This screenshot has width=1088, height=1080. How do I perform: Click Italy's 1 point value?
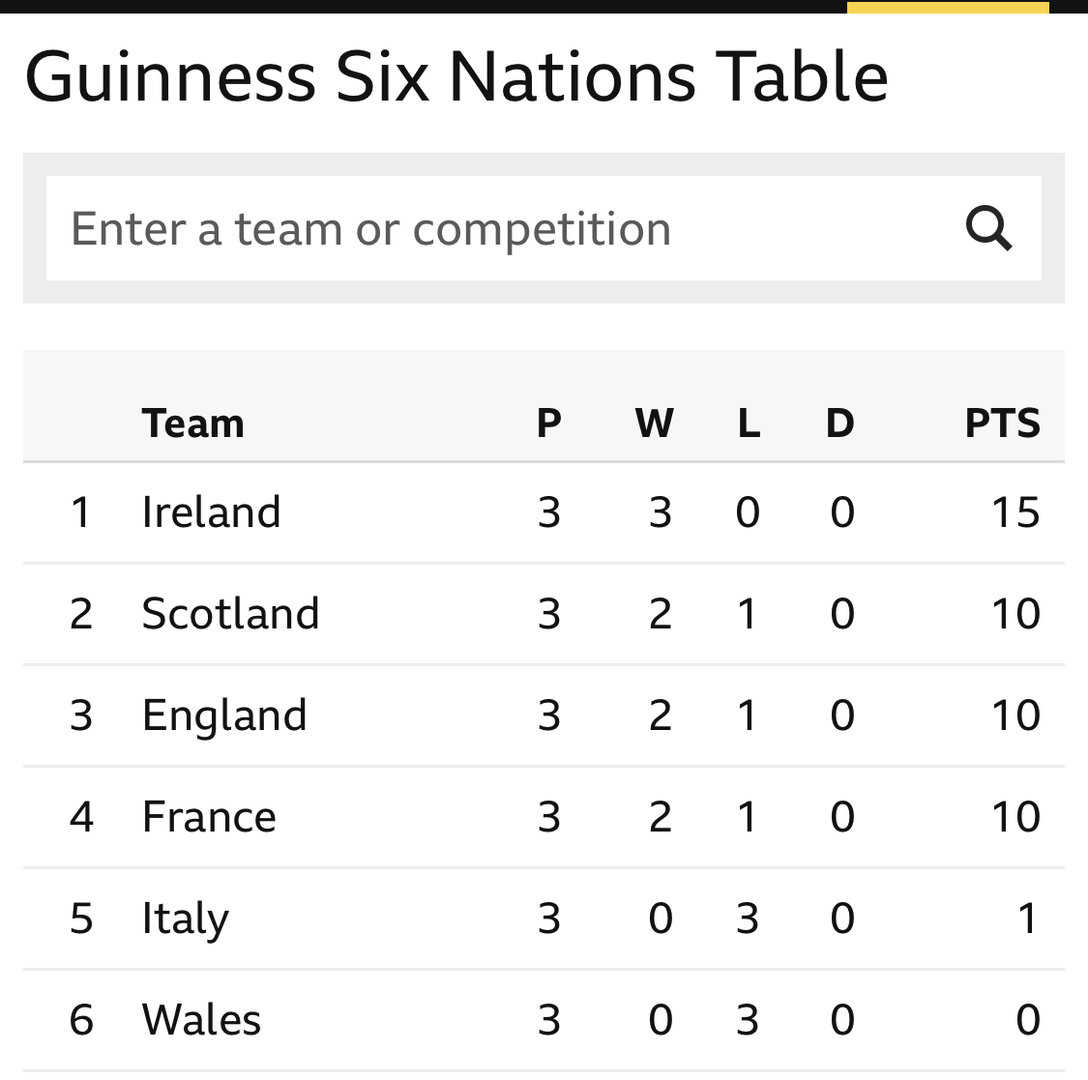1028,918
